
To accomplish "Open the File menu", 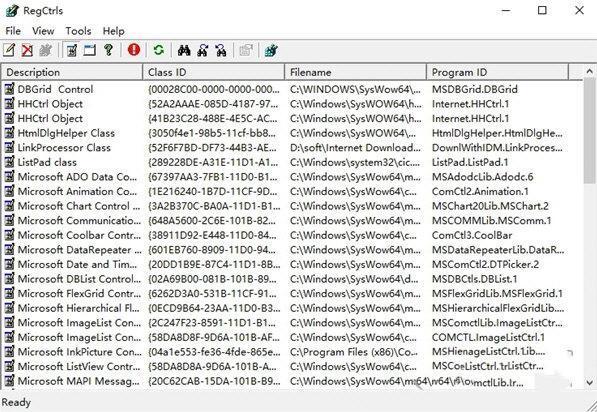I will (13, 31).
